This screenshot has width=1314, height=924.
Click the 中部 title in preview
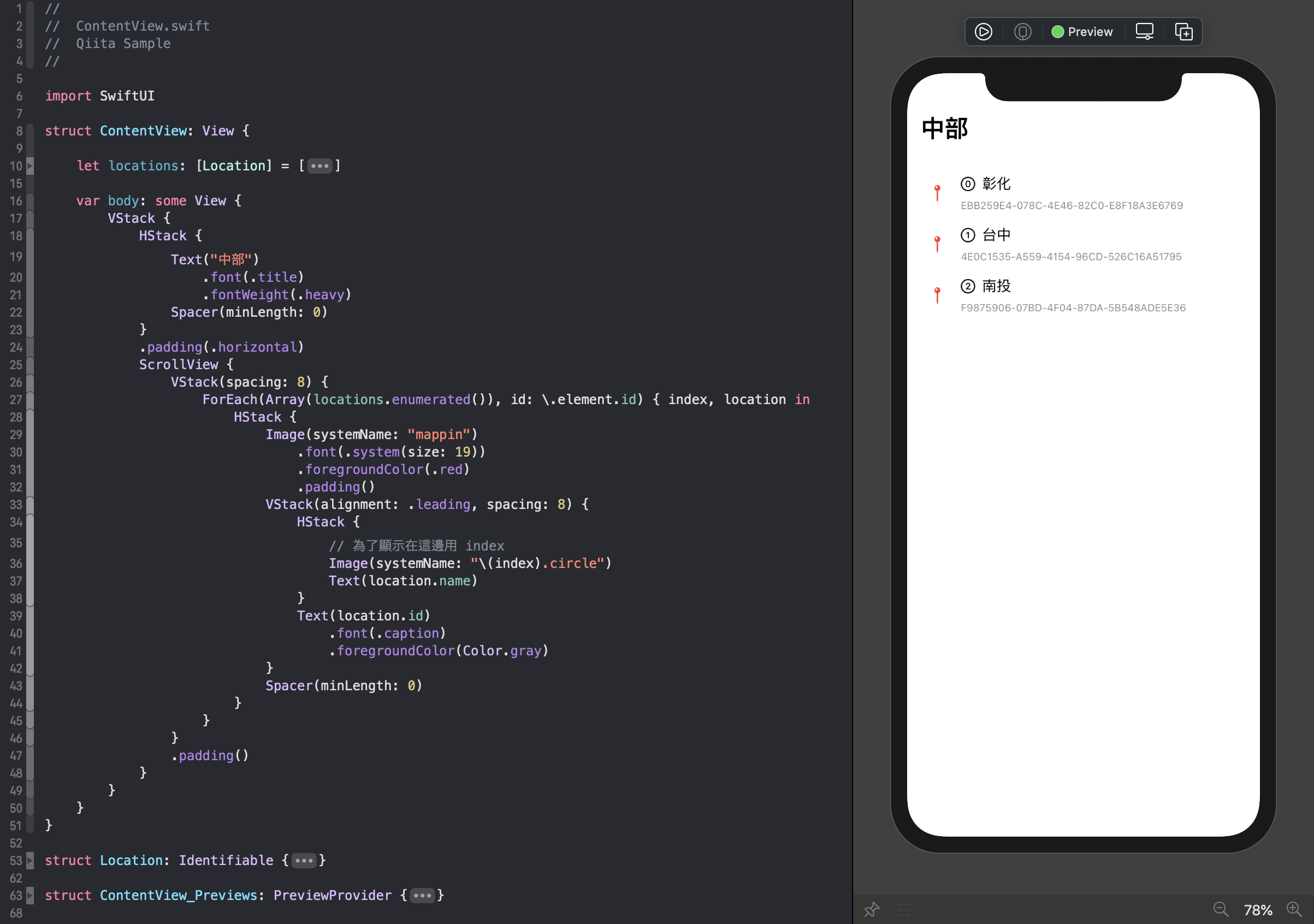[x=944, y=128]
